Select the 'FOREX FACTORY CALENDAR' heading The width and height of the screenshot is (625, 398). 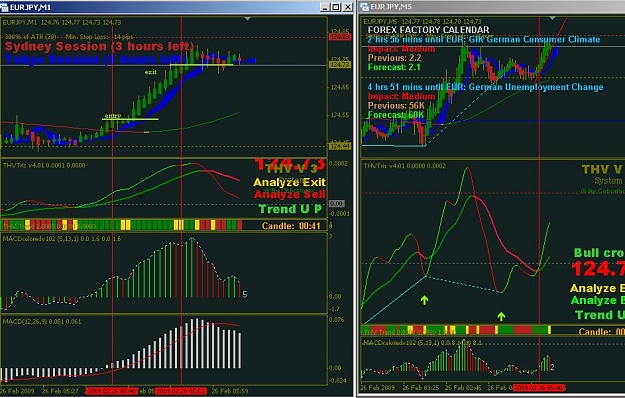428,30
